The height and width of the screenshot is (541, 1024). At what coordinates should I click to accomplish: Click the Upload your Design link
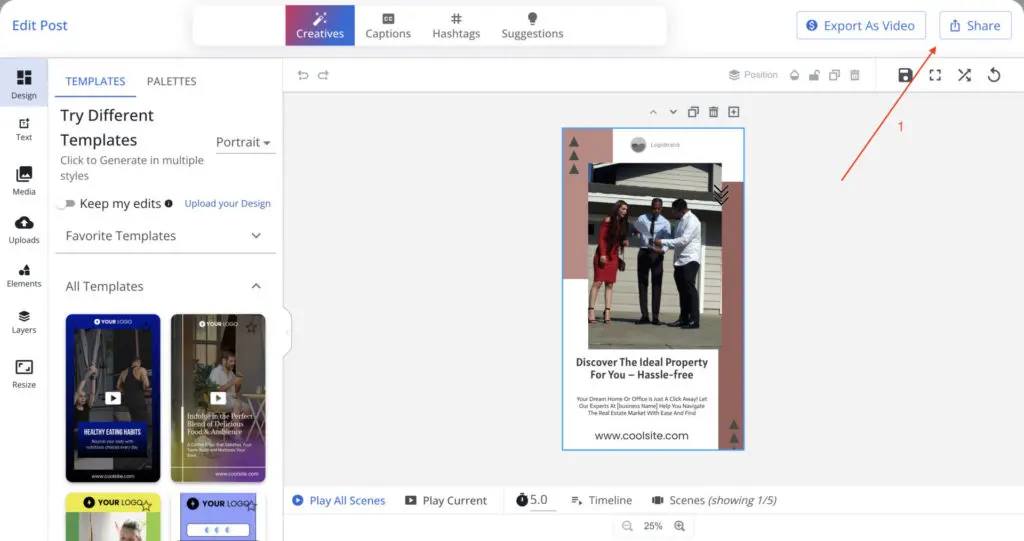pyautogui.click(x=227, y=204)
